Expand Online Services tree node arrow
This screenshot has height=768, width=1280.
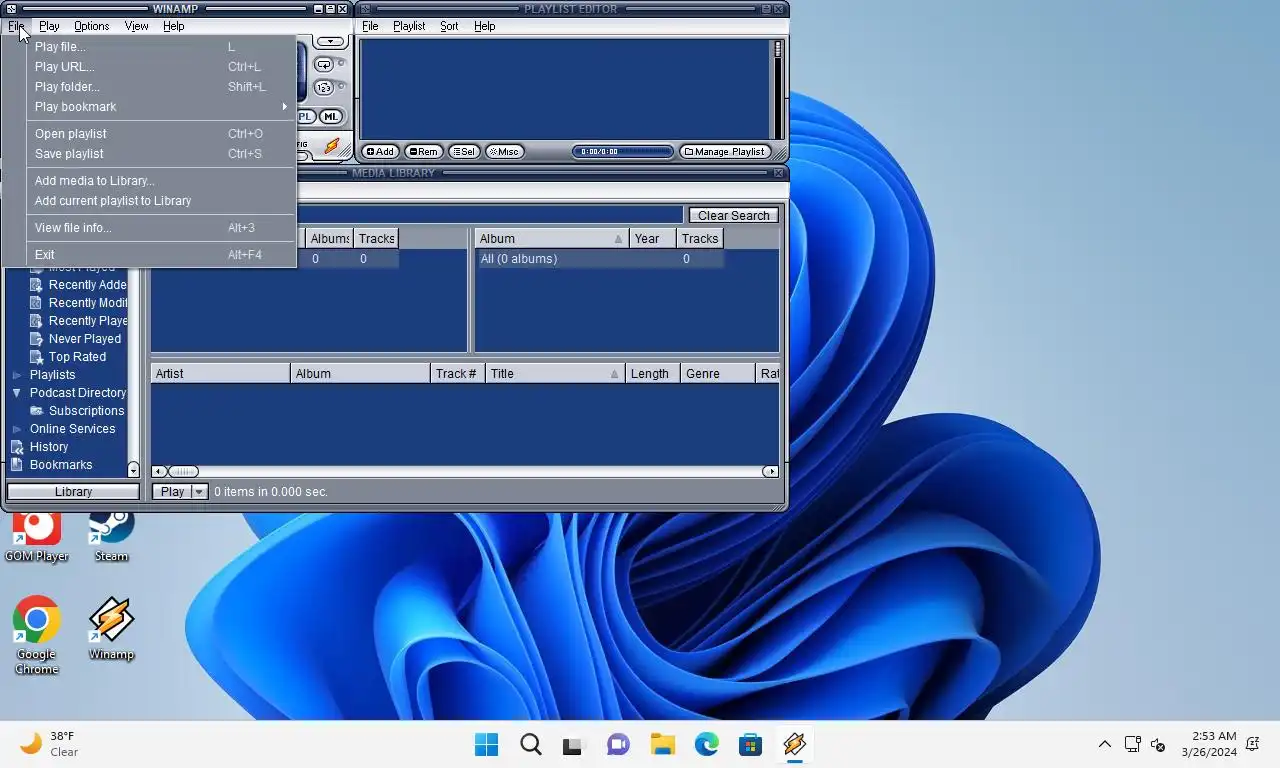pyautogui.click(x=17, y=429)
